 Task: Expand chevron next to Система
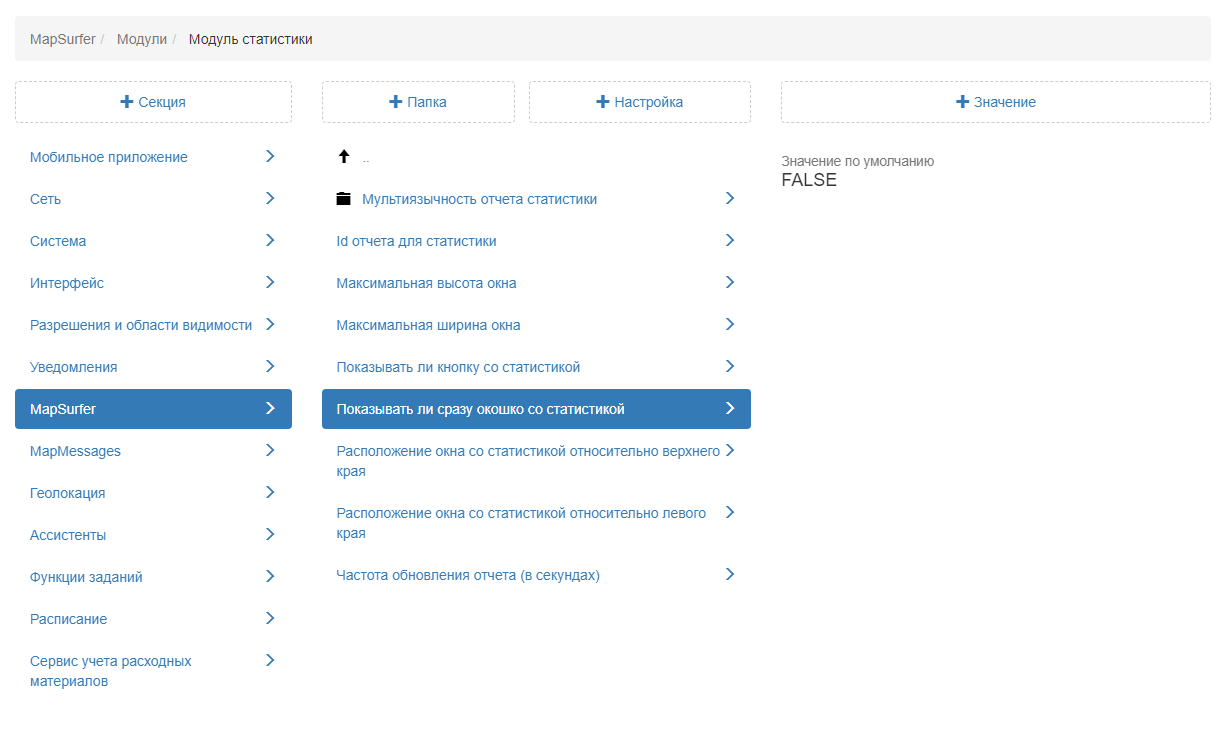270,240
